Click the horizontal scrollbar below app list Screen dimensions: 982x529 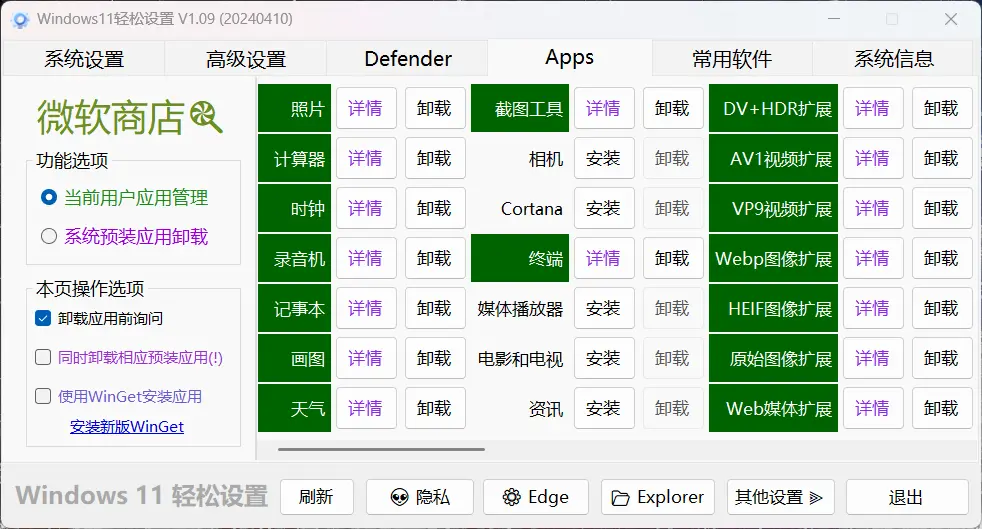coord(381,449)
